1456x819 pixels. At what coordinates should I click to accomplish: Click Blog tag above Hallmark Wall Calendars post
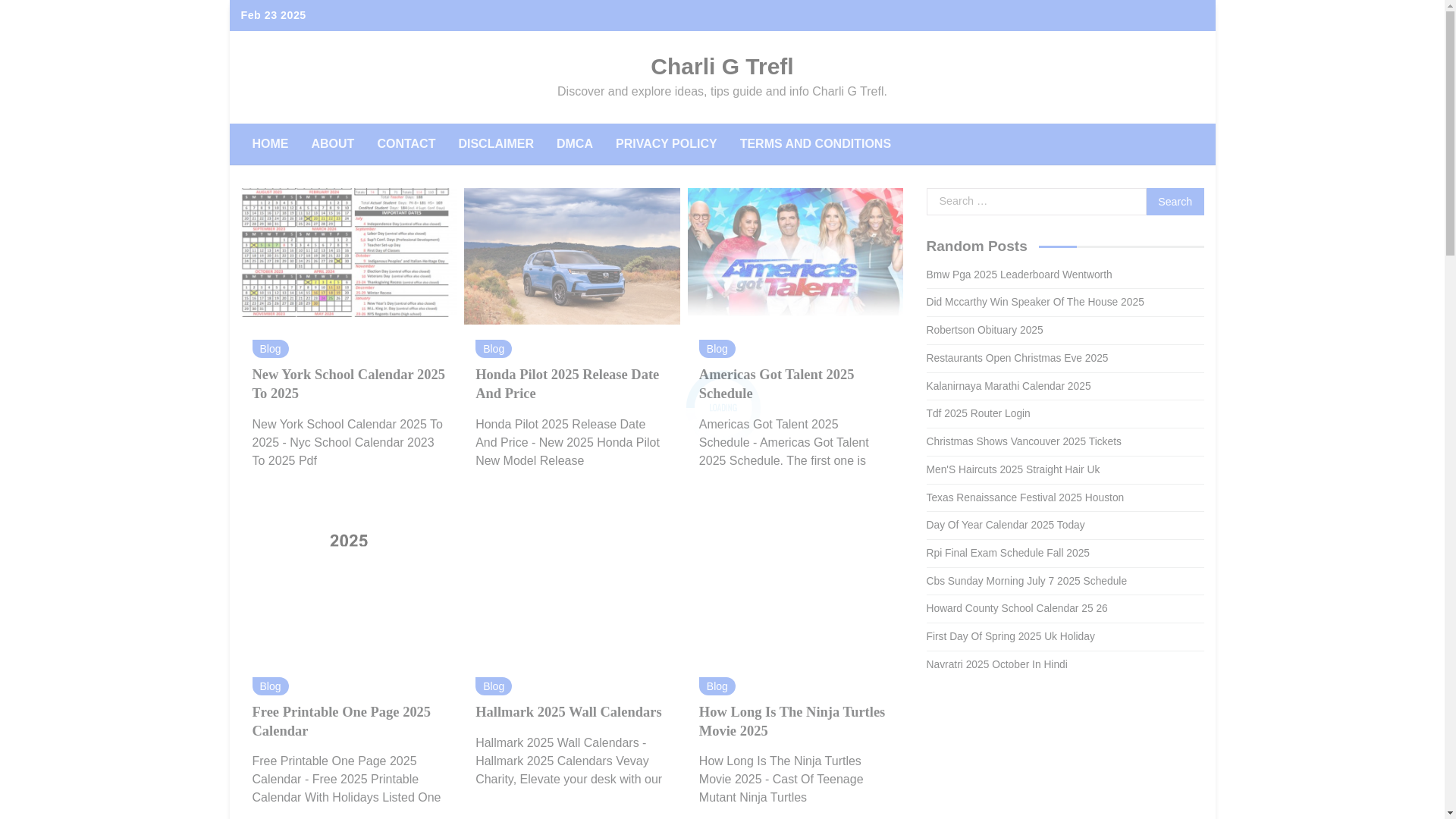pos(494,686)
